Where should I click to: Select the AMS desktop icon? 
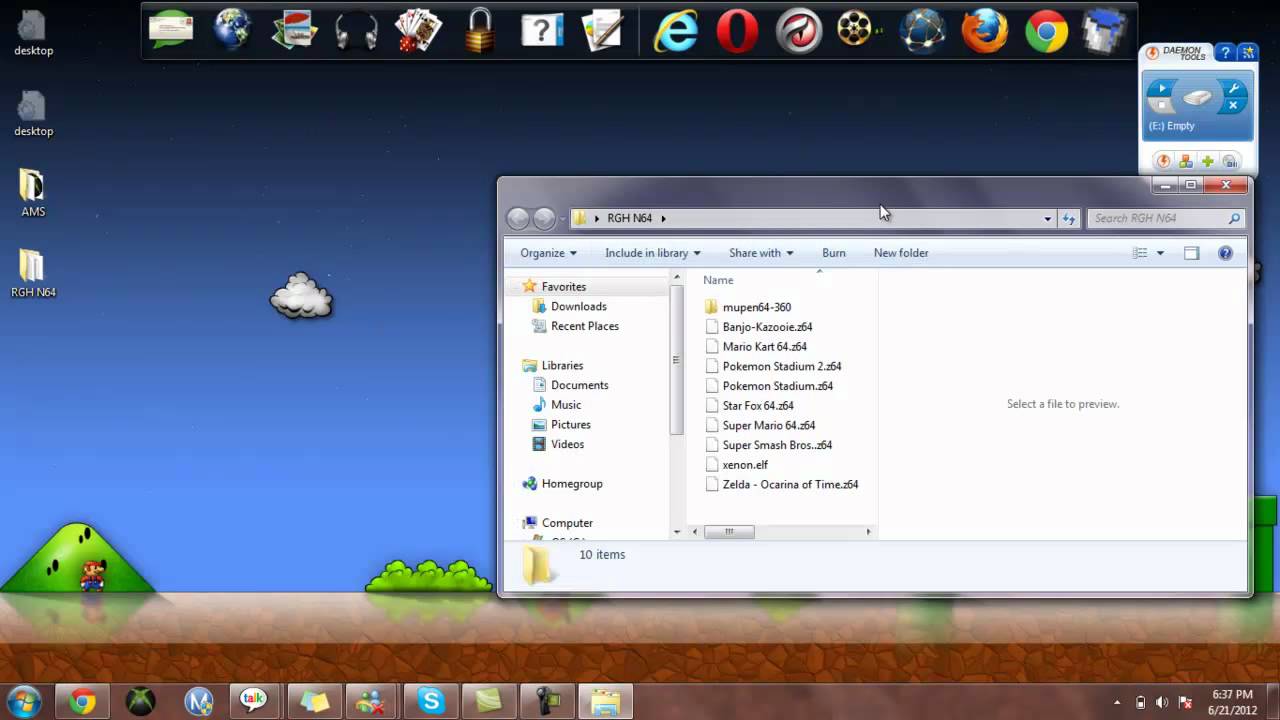point(33,192)
